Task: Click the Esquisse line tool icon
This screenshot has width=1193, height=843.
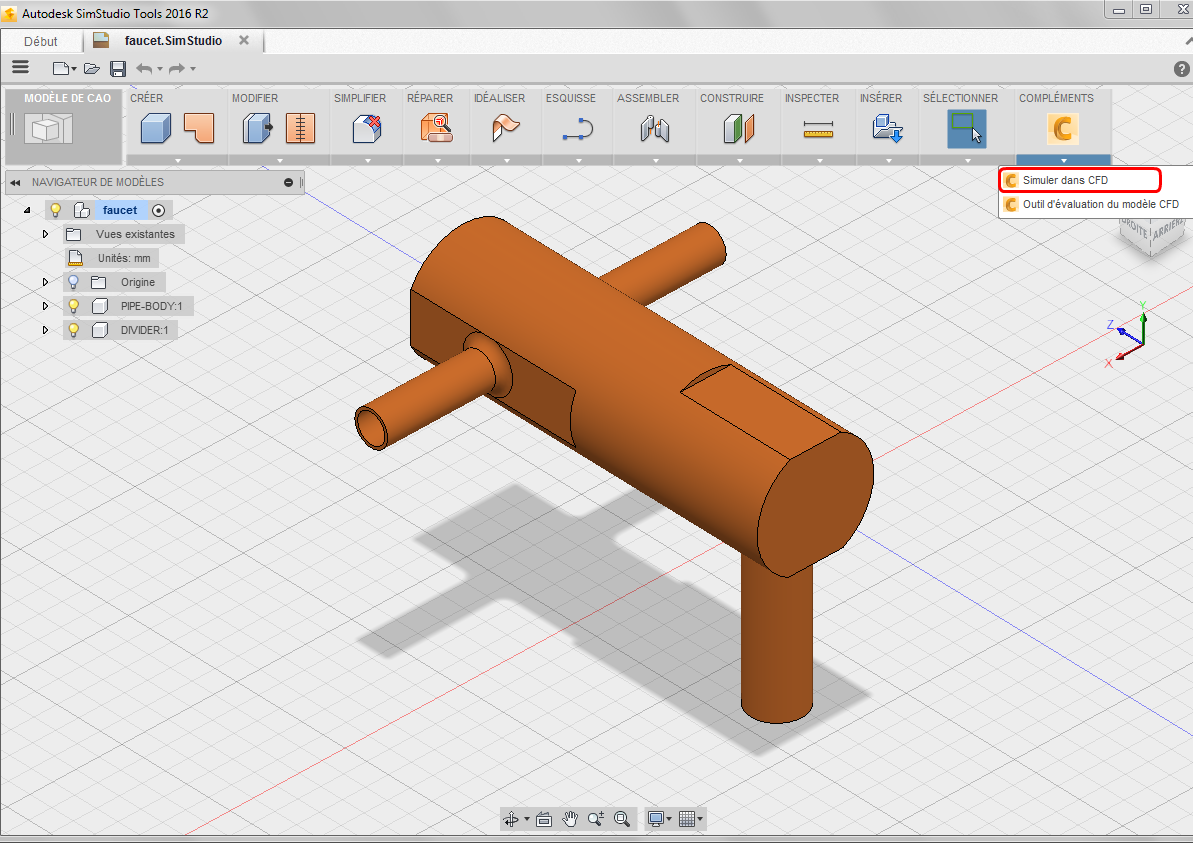Action: coord(577,129)
